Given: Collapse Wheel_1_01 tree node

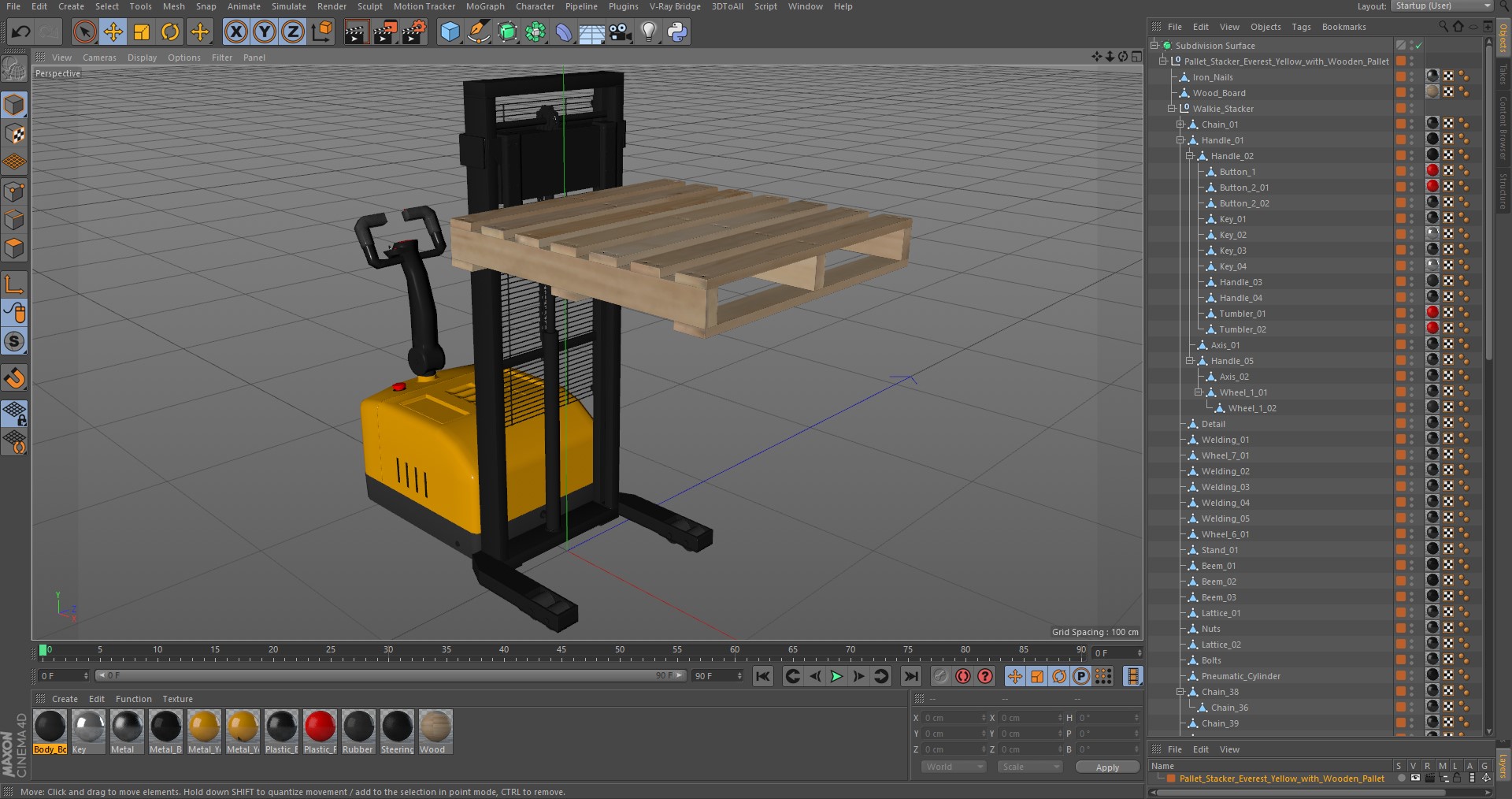Looking at the screenshot, I should [x=1199, y=392].
